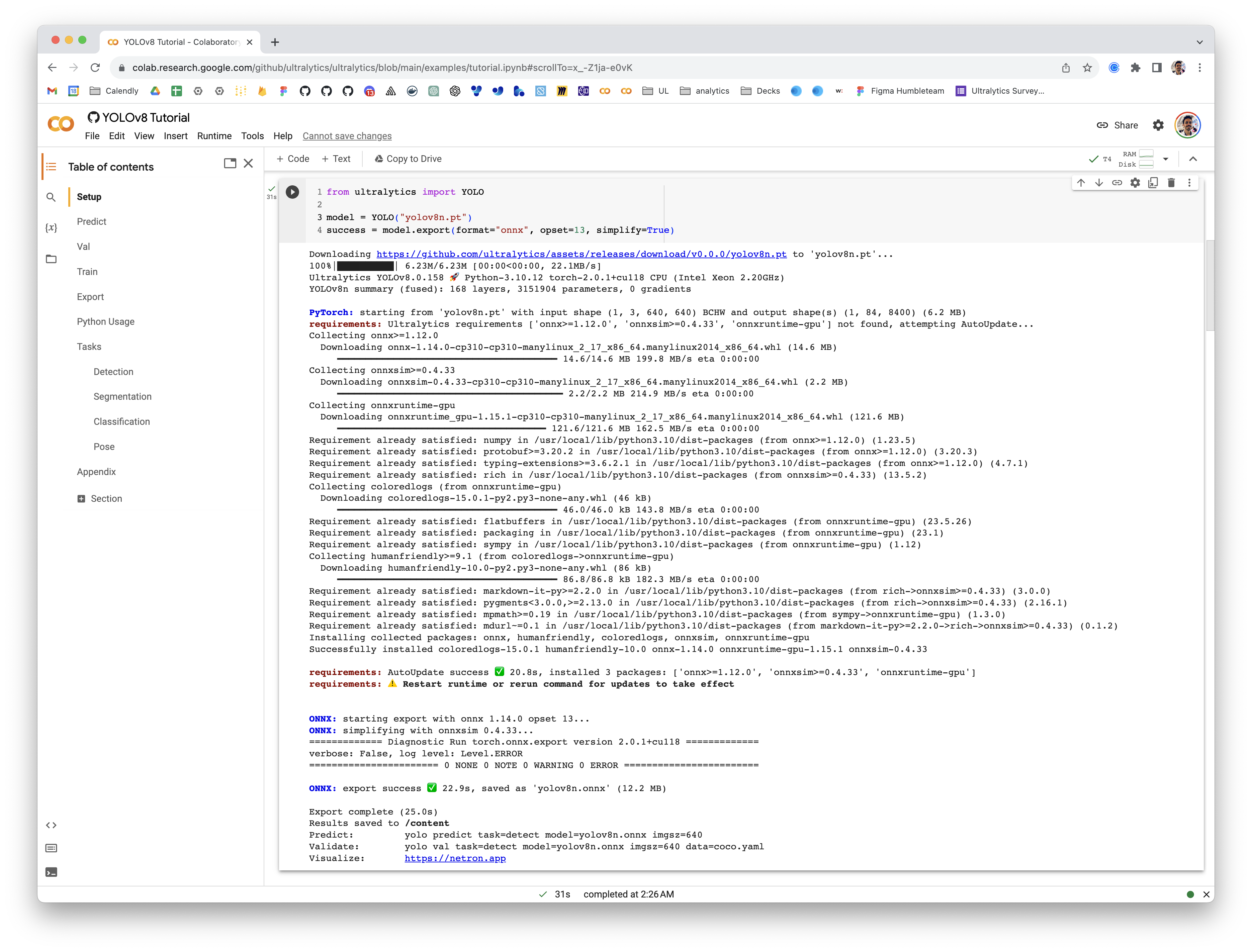Open the terminal icon in sidebar
1252x952 pixels.
tap(51, 872)
